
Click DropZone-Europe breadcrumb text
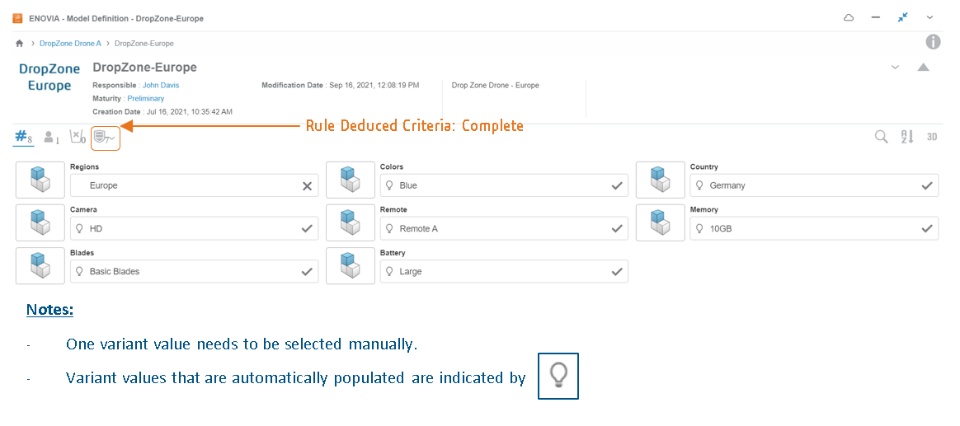pos(144,43)
